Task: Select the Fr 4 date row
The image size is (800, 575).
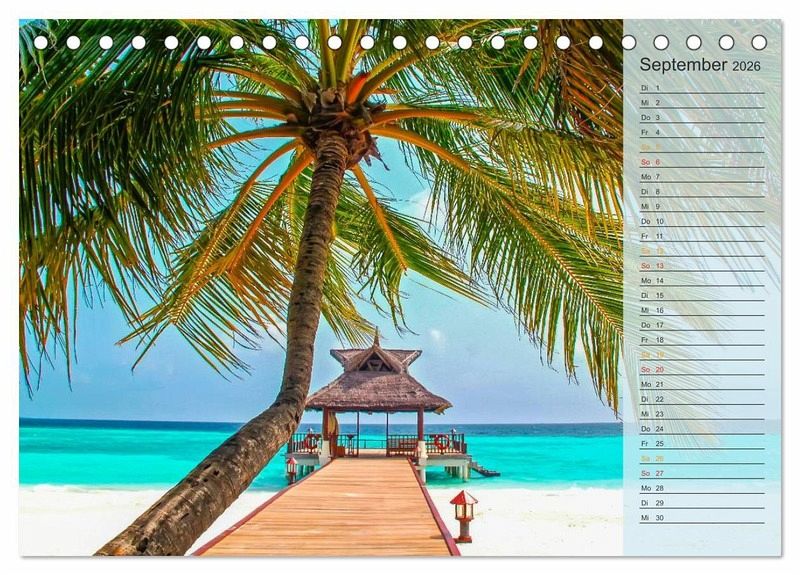Action: tap(701, 132)
